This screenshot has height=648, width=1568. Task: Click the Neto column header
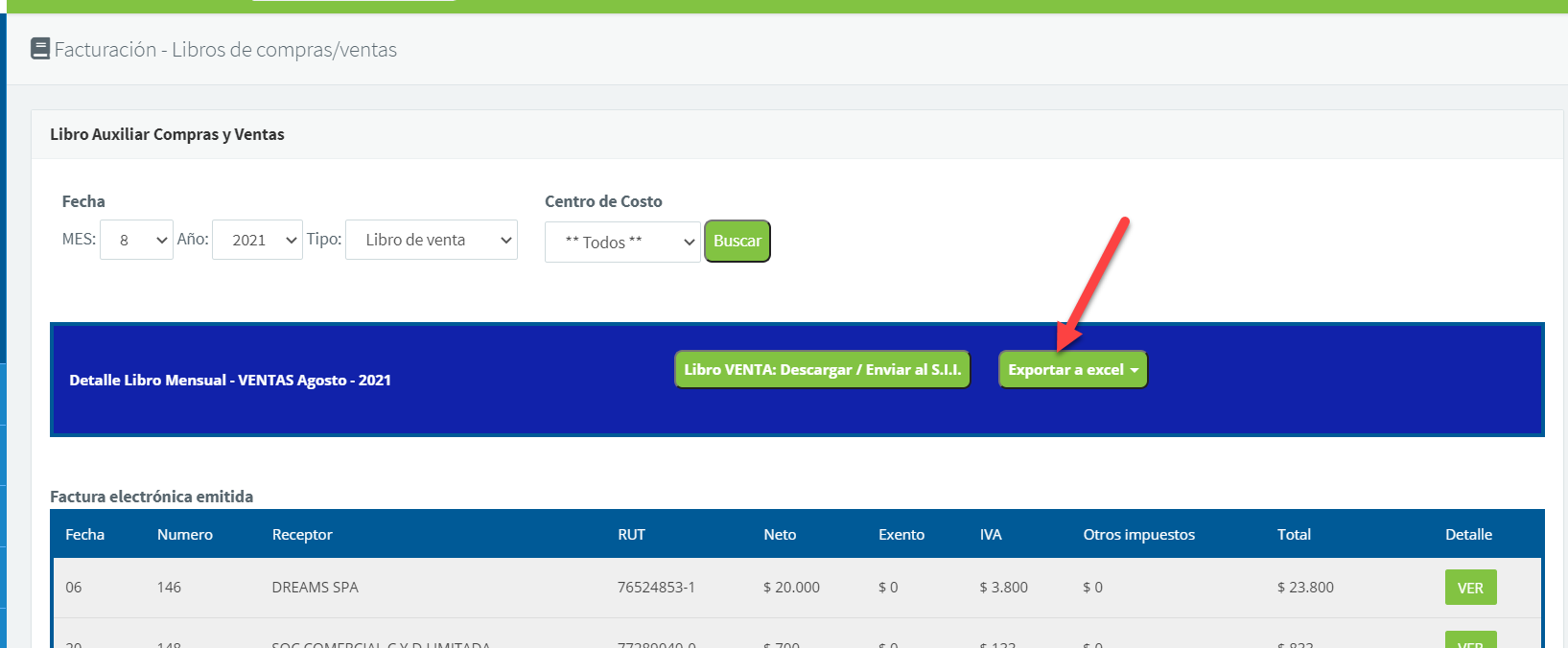(x=780, y=534)
